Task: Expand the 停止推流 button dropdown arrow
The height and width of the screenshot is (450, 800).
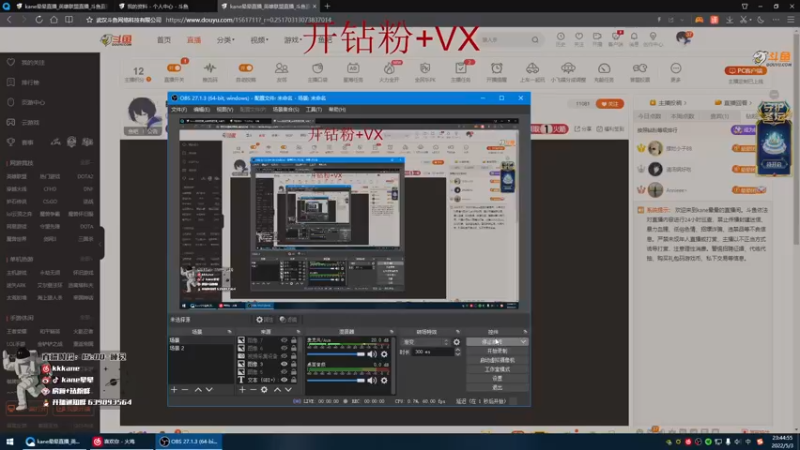Action: tap(523, 342)
